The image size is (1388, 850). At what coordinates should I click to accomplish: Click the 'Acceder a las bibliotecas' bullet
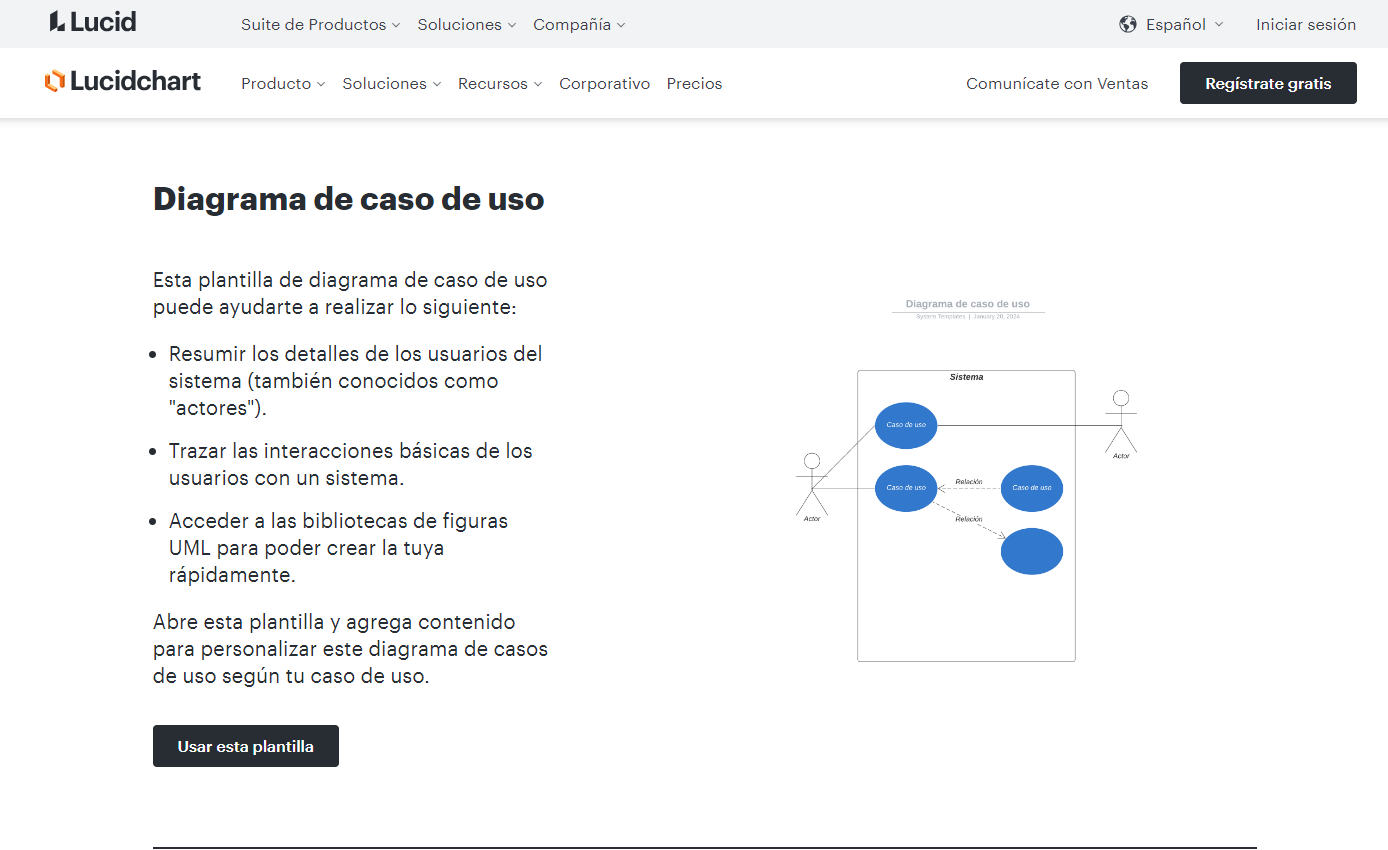click(x=338, y=548)
